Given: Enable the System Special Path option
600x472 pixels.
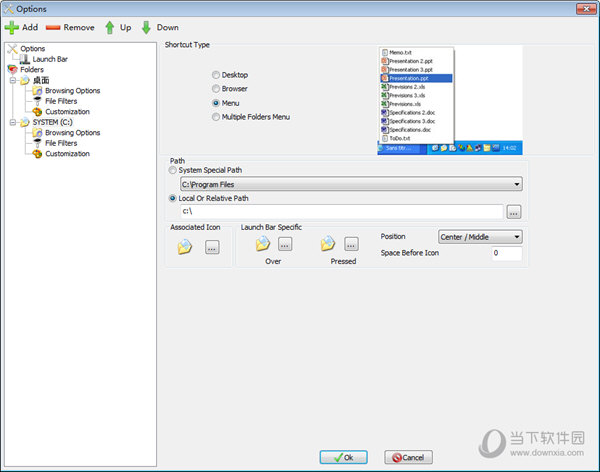Looking at the screenshot, I should click(x=174, y=170).
